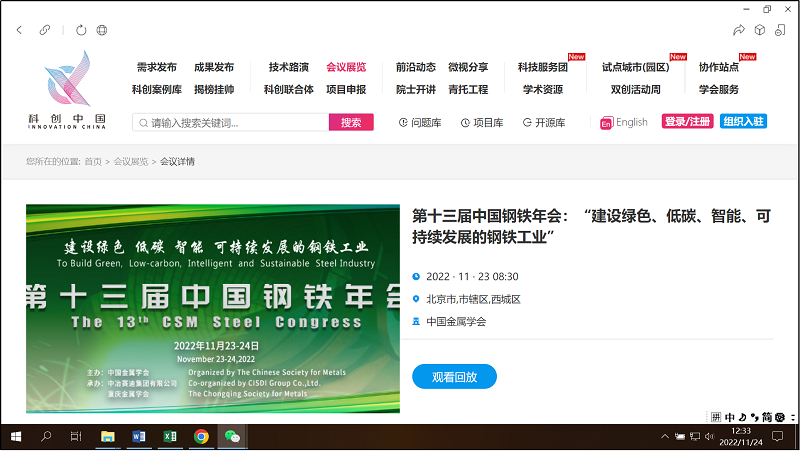Open the 项目库 link
The width and height of the screenshot is (800, 451).
click(x=482, y=123)
